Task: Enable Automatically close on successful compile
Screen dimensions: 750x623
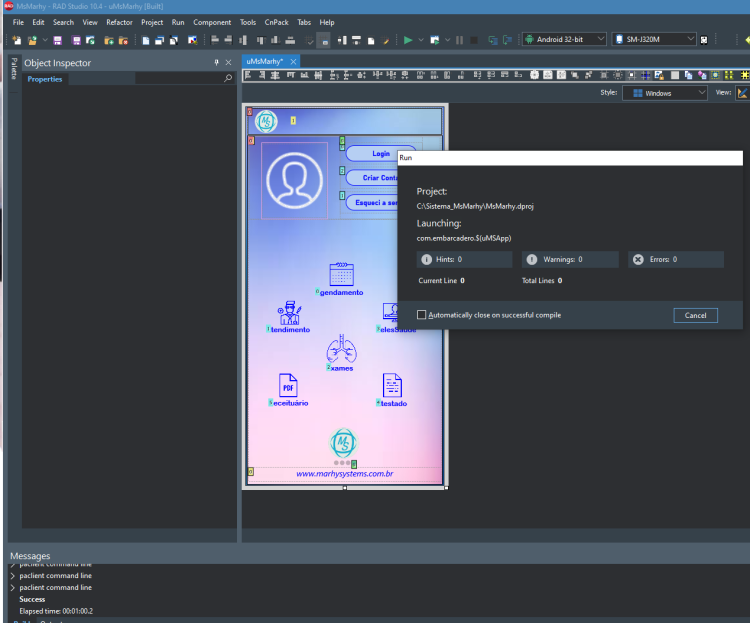Action: [421, 315]
